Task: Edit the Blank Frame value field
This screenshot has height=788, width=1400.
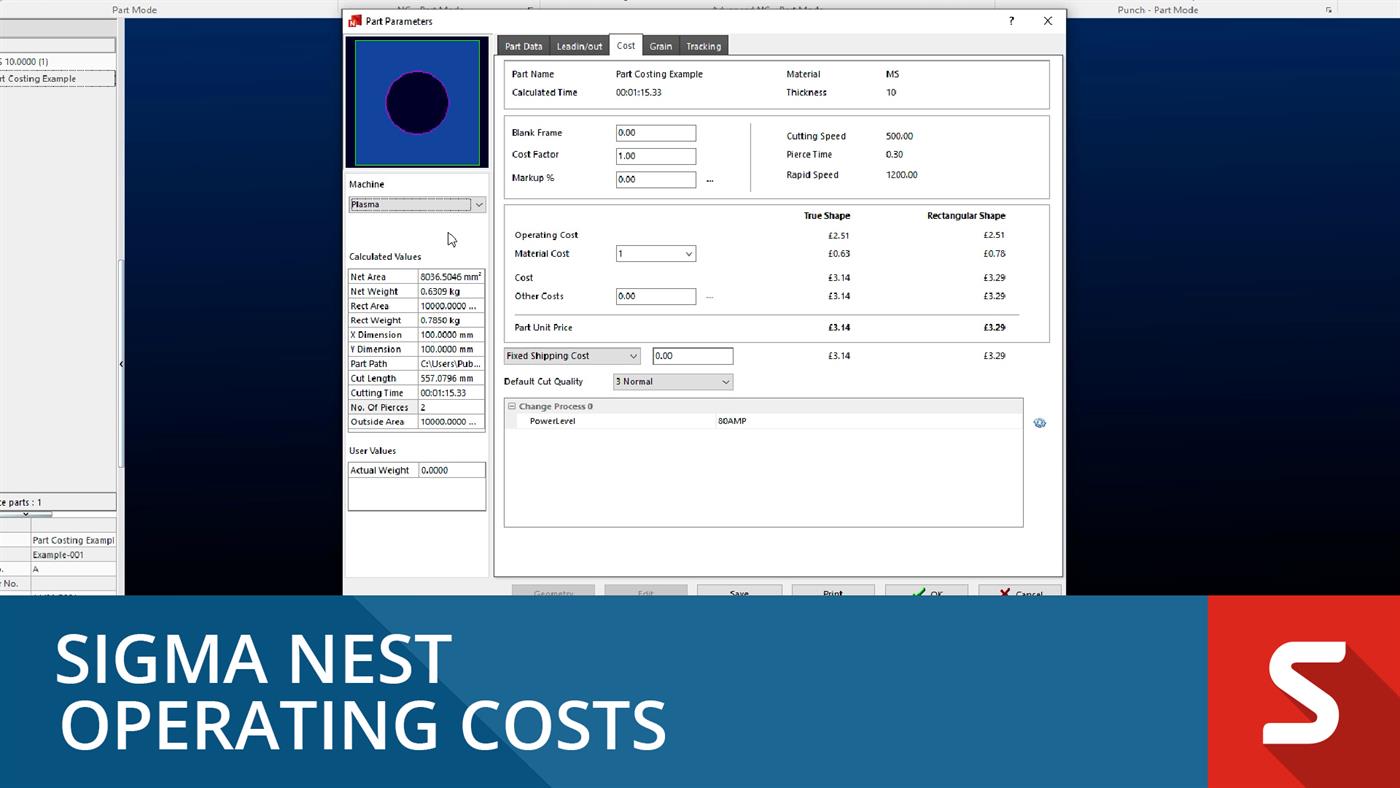Action: click(x=655, y=132)
